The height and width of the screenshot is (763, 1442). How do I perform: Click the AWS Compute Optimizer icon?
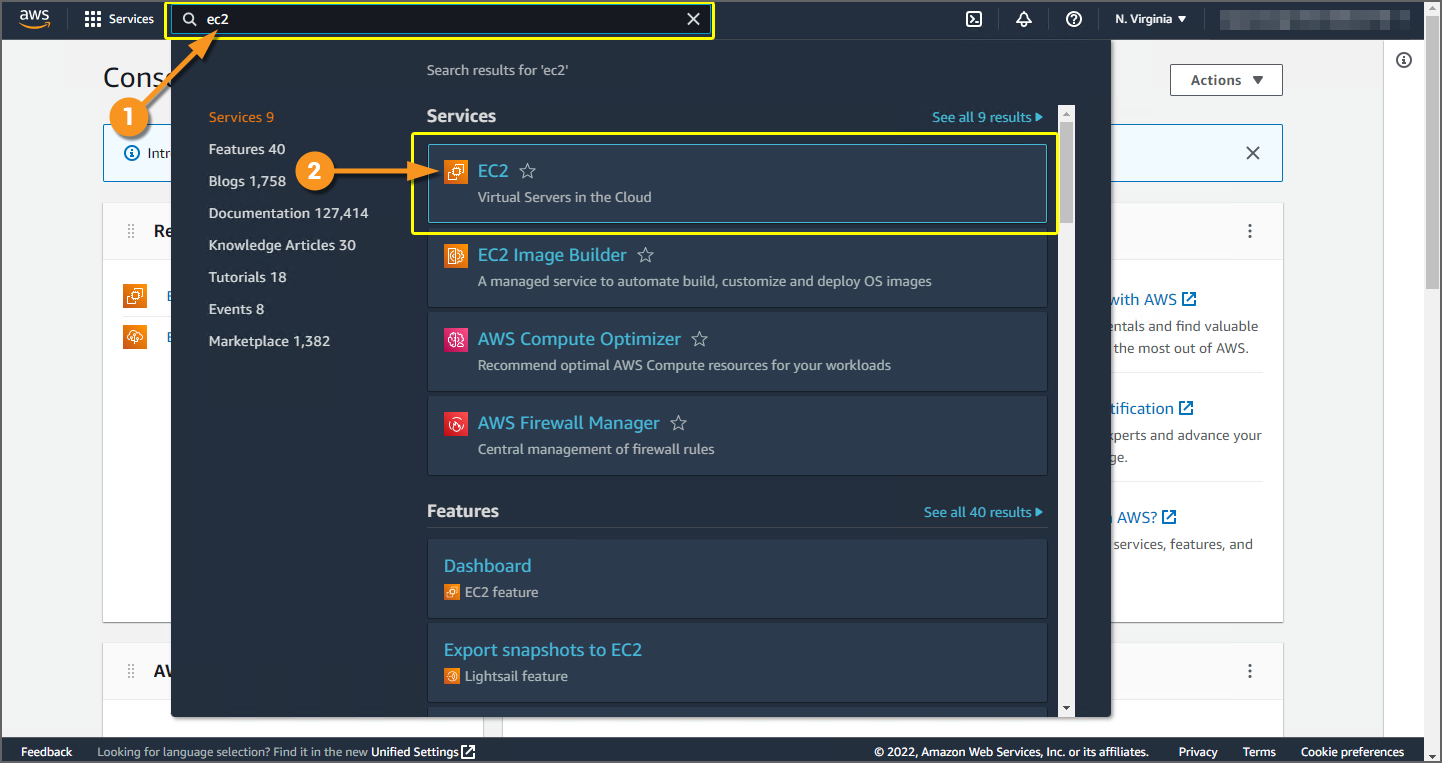[456, 340]
